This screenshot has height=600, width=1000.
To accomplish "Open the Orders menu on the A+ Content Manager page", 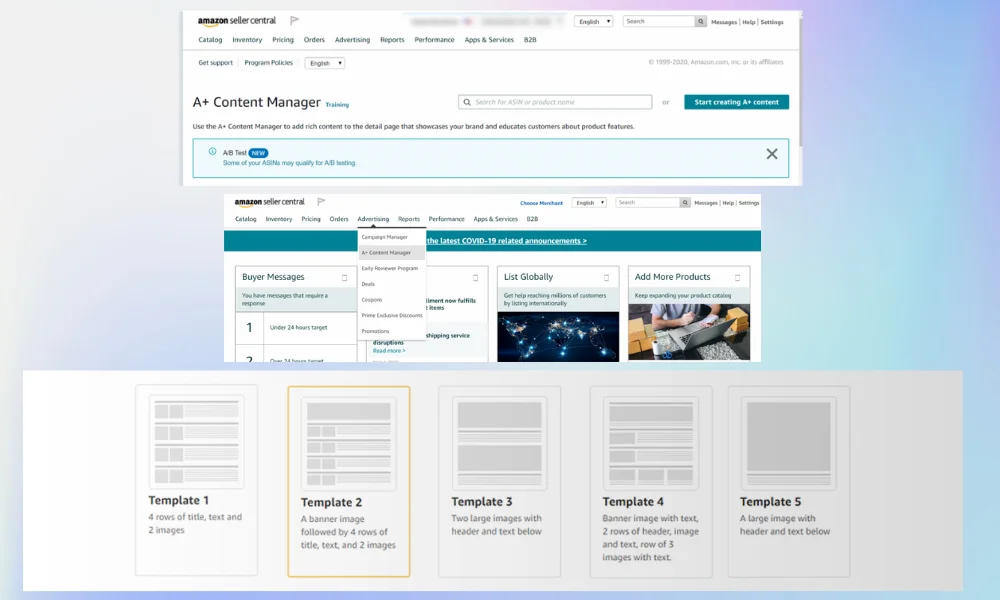I will [314, 40].
